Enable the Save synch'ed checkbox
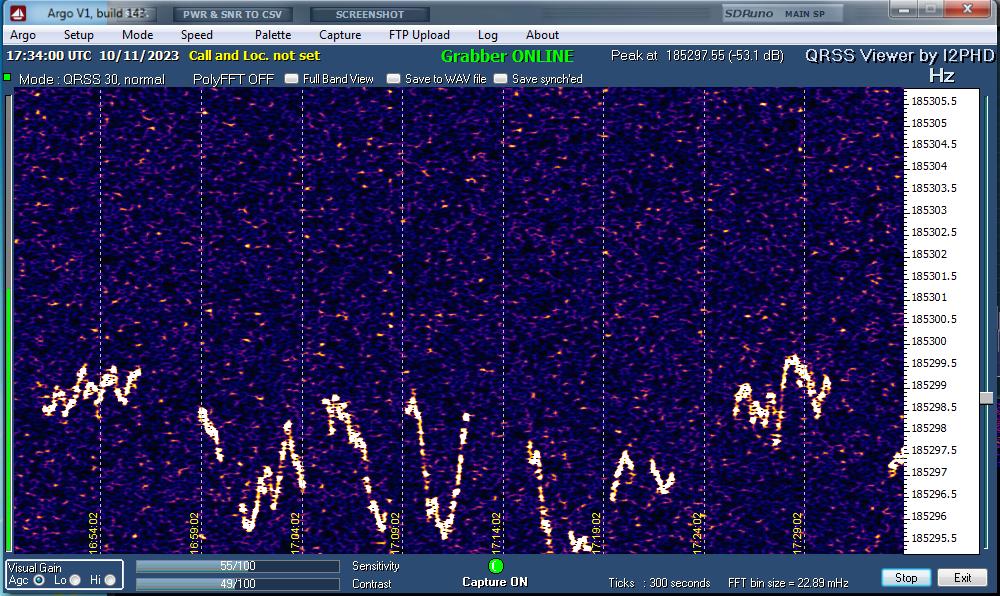This screenshot has height=596, width=1000. [501, 79]
